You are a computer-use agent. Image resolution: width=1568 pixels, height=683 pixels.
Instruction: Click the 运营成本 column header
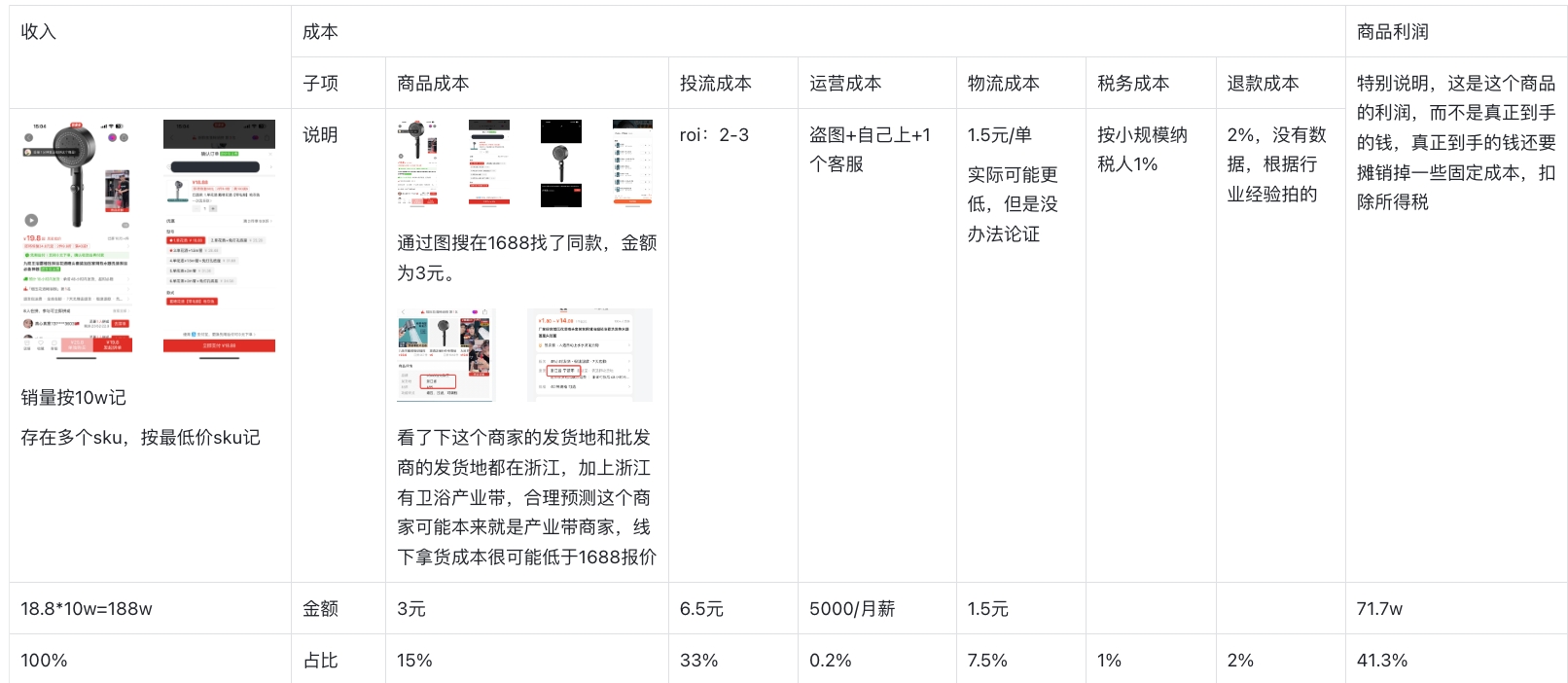[845, 83]
